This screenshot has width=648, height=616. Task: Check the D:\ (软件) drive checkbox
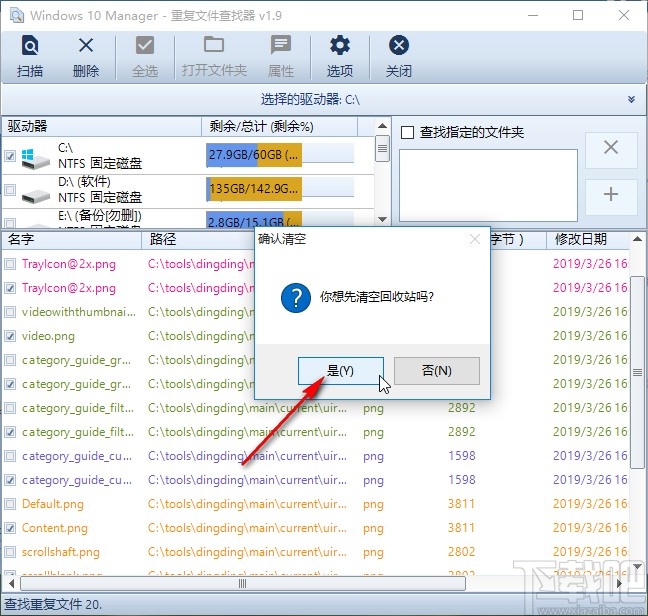coord(10,190)
